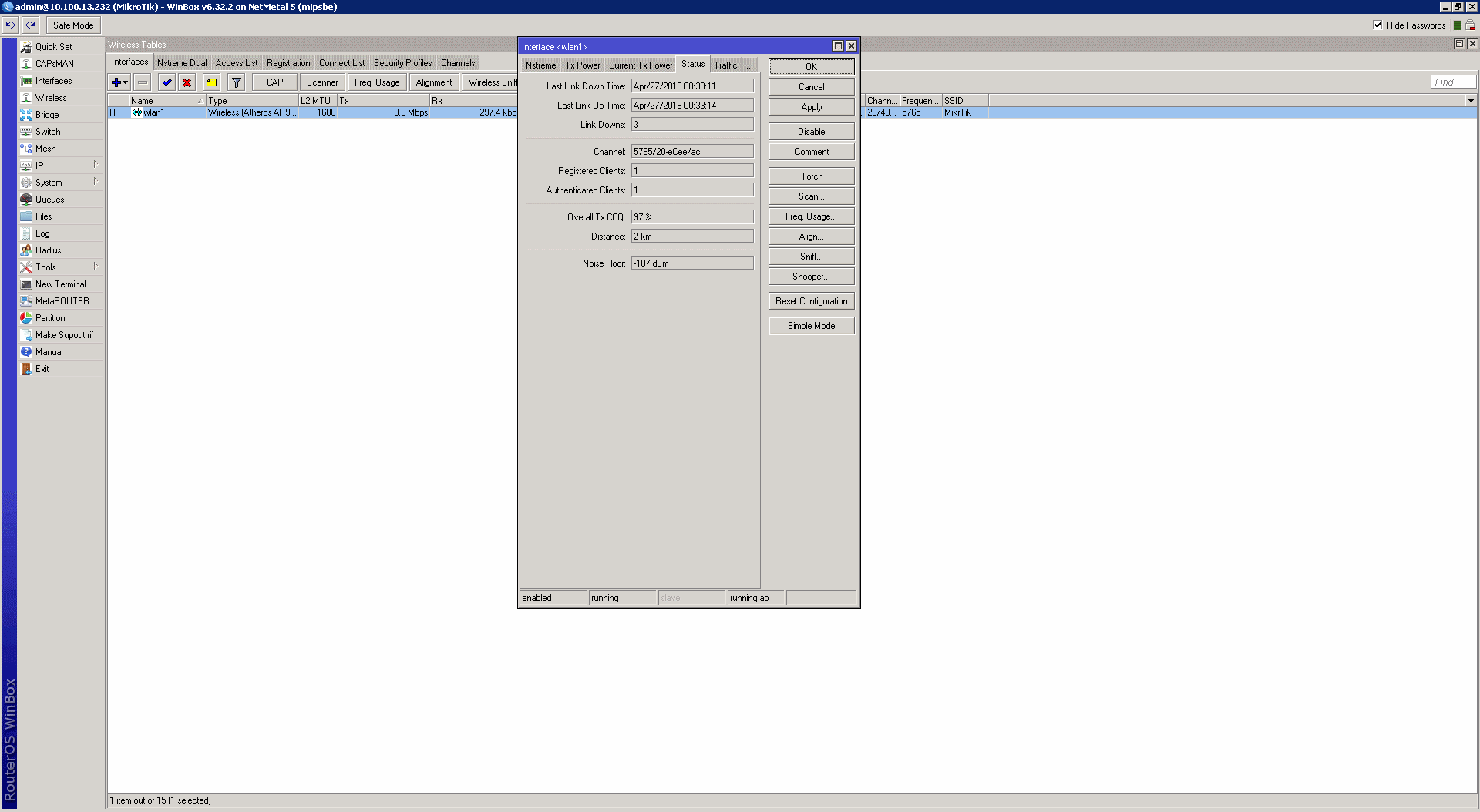The height and width of the screenshot is (812, 1480).
Task: Click the Simple Mode button
Action: pos(811,326)
